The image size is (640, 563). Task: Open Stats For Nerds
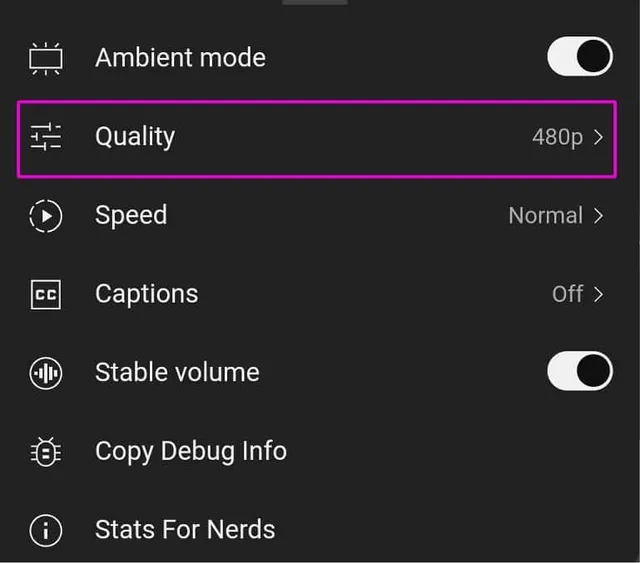(x=185, y=530)
